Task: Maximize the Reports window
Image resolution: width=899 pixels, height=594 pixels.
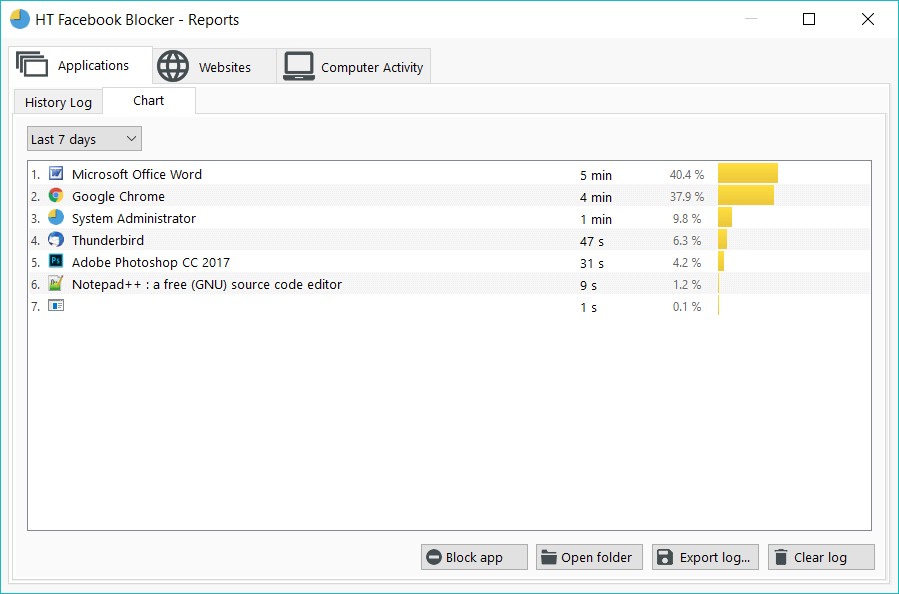Action: [809, 19]
